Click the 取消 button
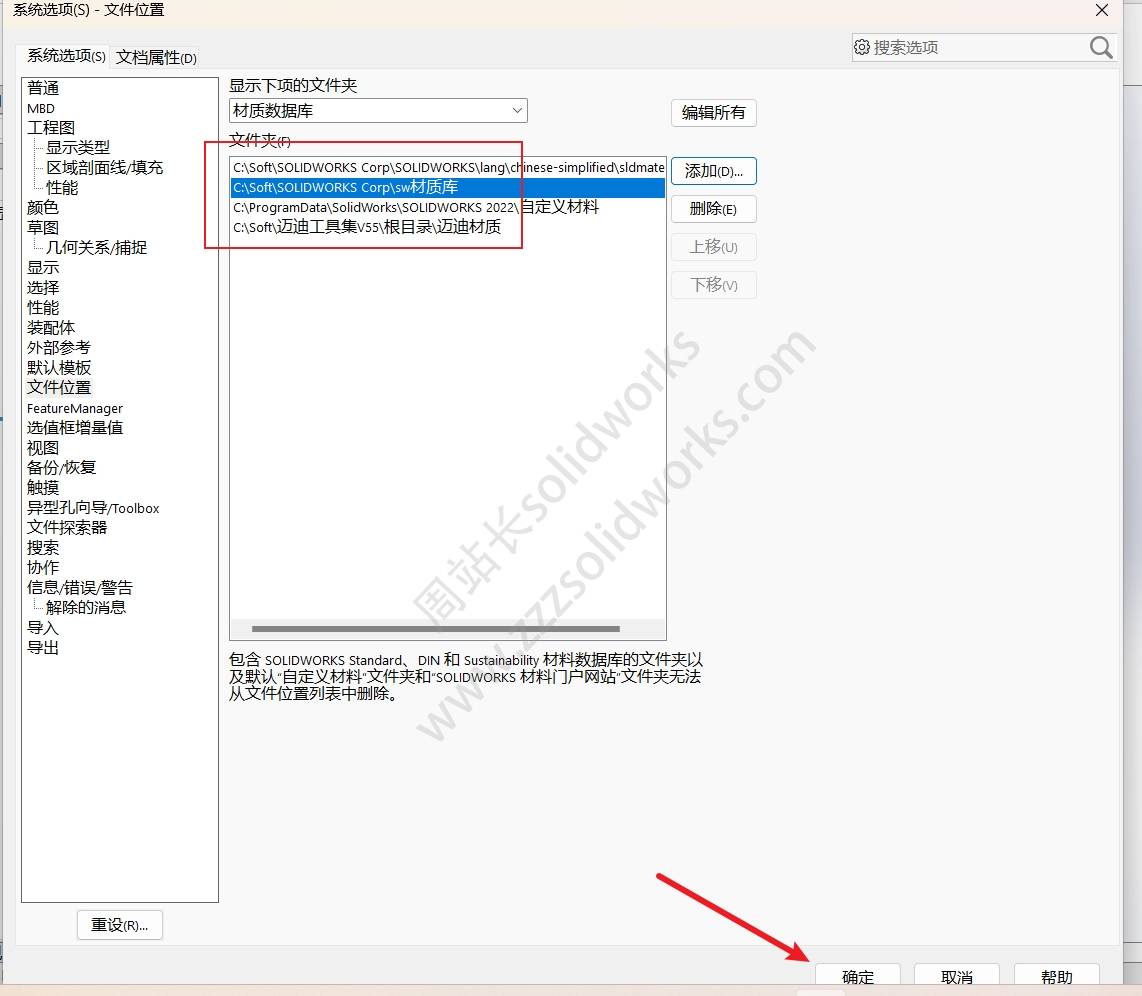 (956, 977)
